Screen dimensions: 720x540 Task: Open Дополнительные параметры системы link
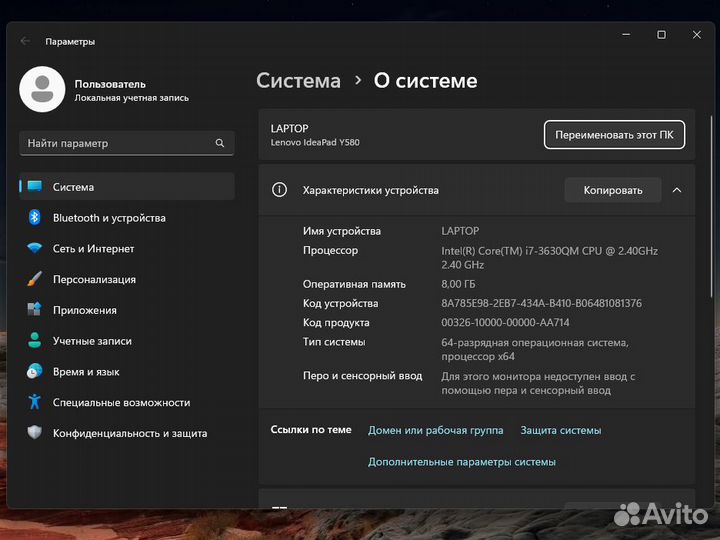(461, 461)
